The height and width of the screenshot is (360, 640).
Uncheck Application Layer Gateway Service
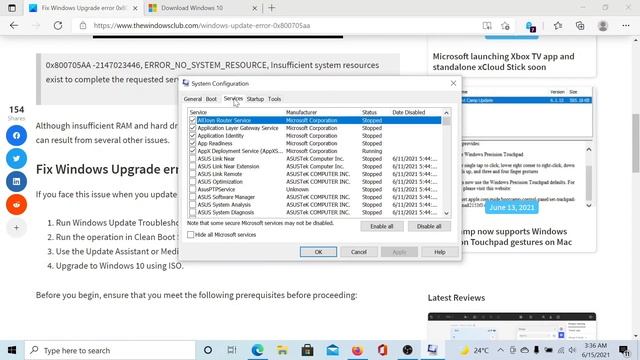click(x=193, y=128)
